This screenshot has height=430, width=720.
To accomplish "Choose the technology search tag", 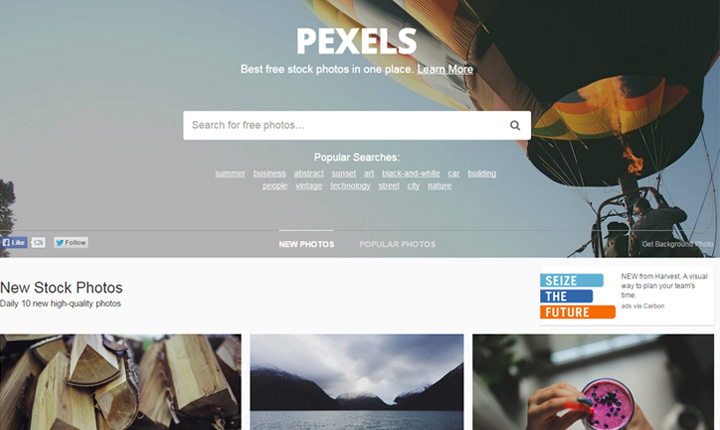I will point(350,186).
